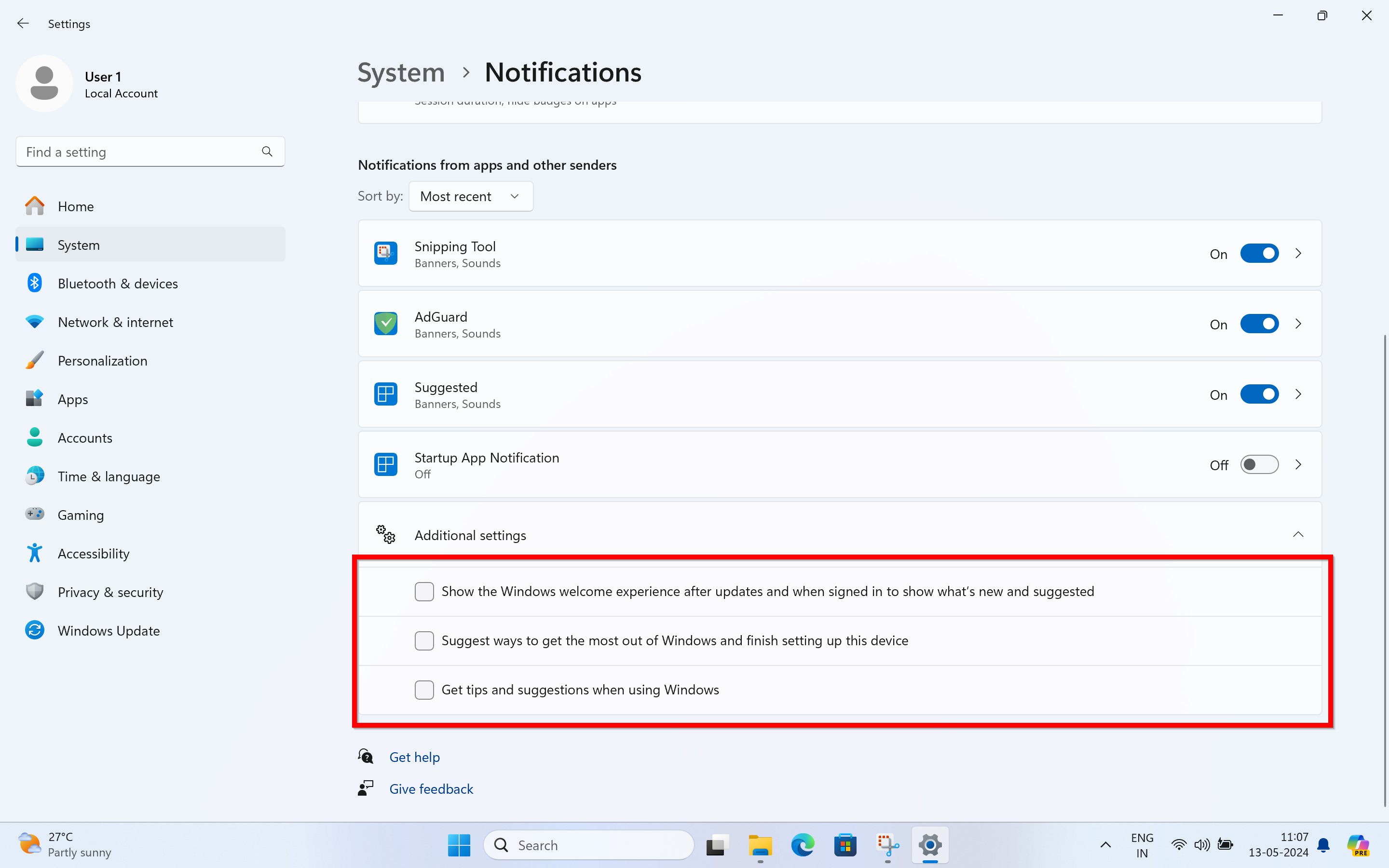Open Microsoft Store from the taskbar
Viewport: 1389px width, 868px height.
845,845
